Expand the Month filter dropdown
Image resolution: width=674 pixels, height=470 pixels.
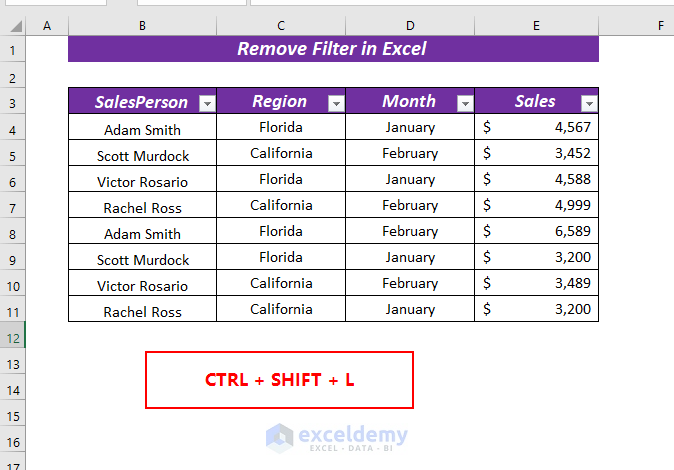[464, 103]
